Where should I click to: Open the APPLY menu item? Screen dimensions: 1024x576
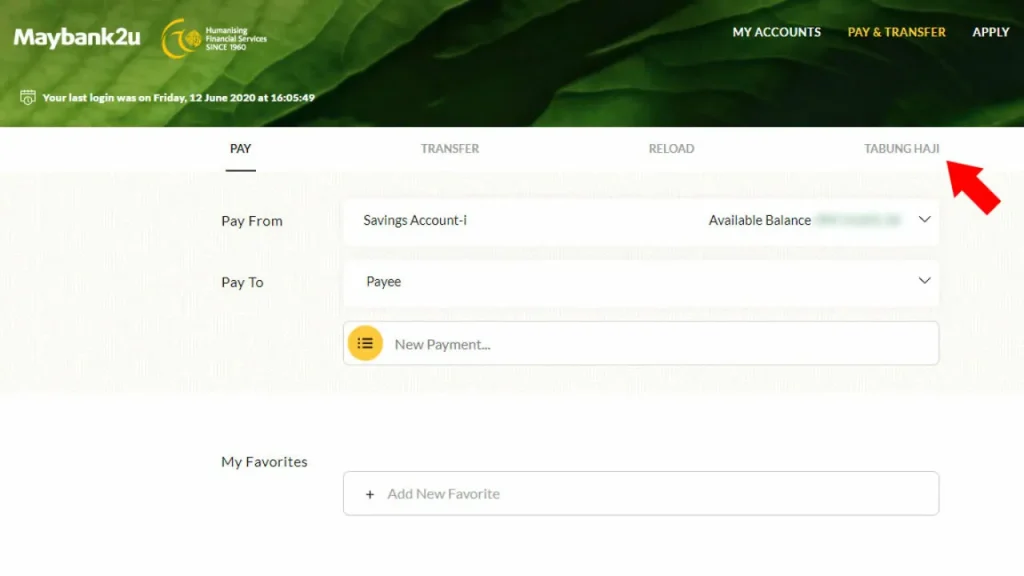(x=990, y=31)
